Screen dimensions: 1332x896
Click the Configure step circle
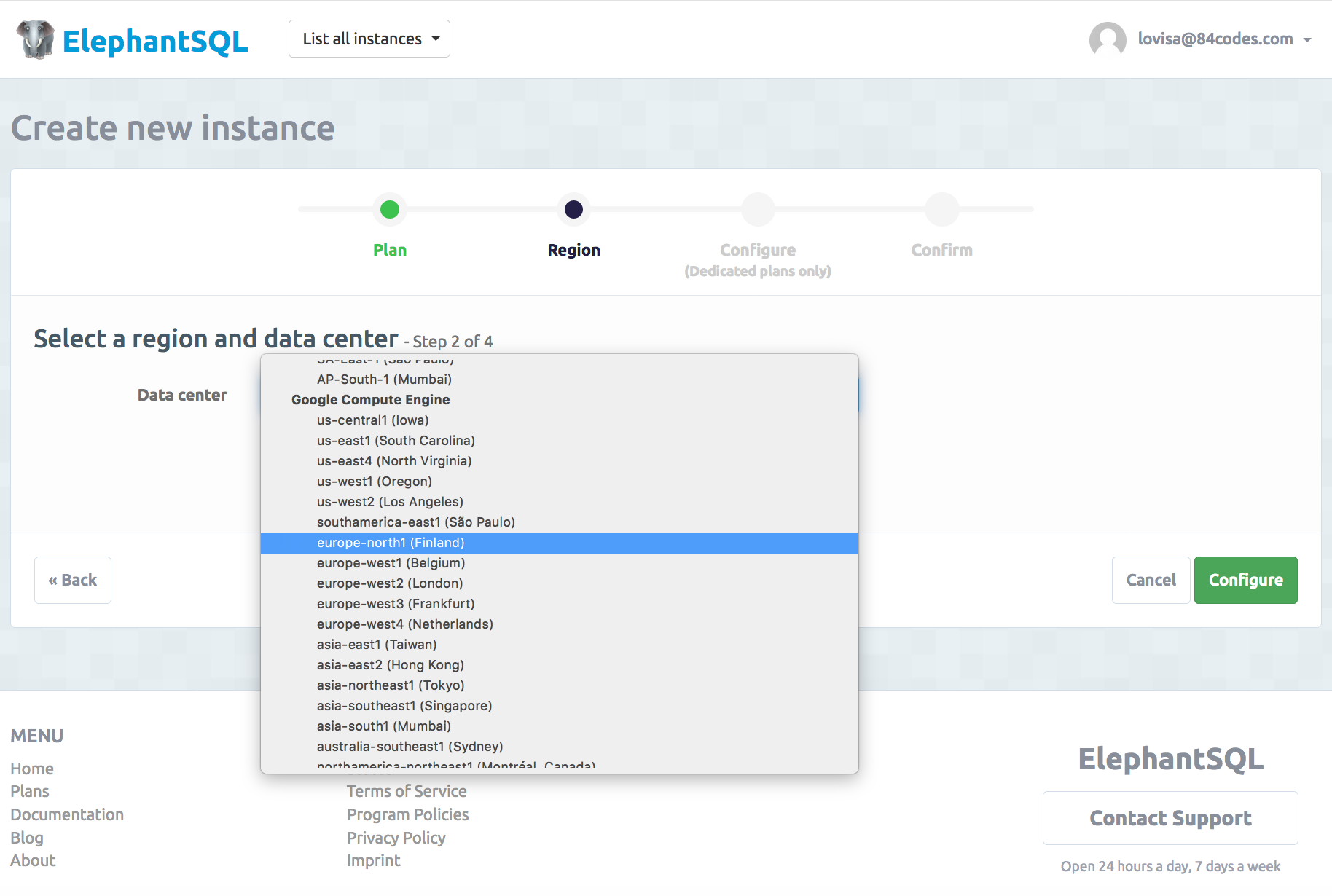click(758, 210)
